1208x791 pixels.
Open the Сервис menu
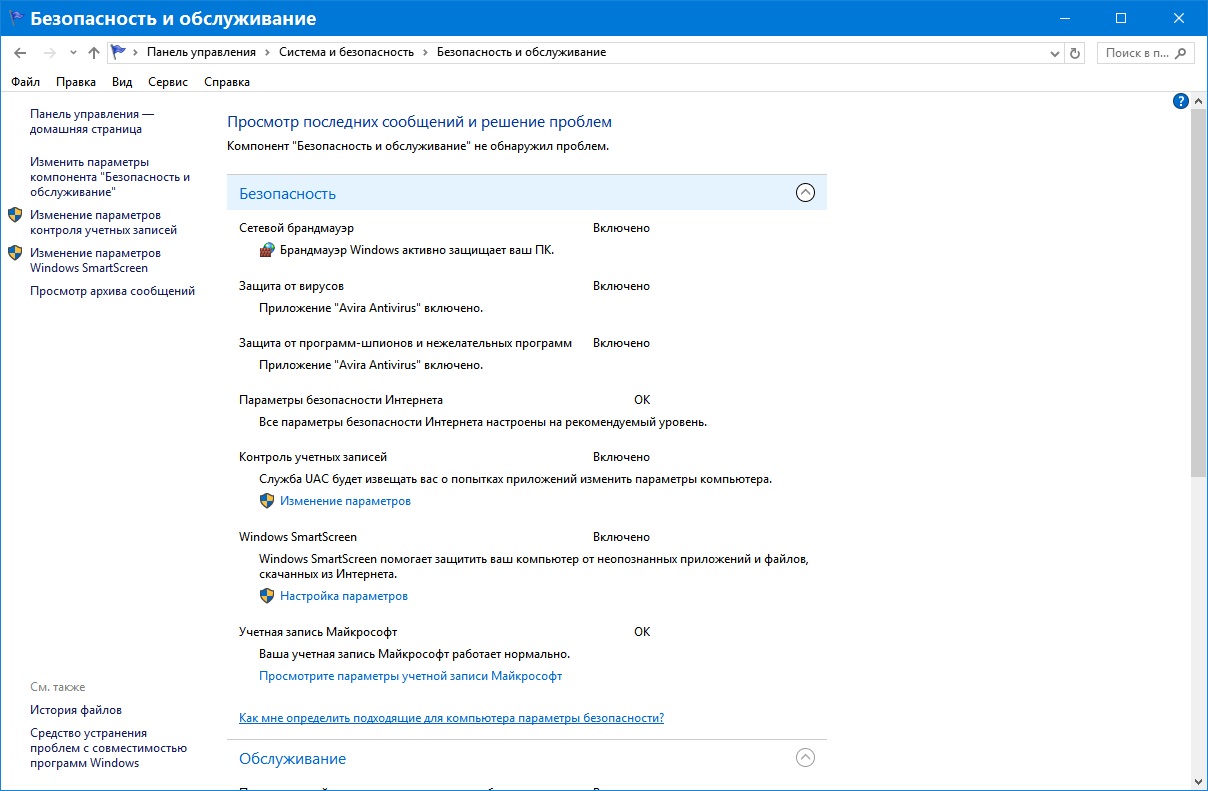click(x=168, y=82)
